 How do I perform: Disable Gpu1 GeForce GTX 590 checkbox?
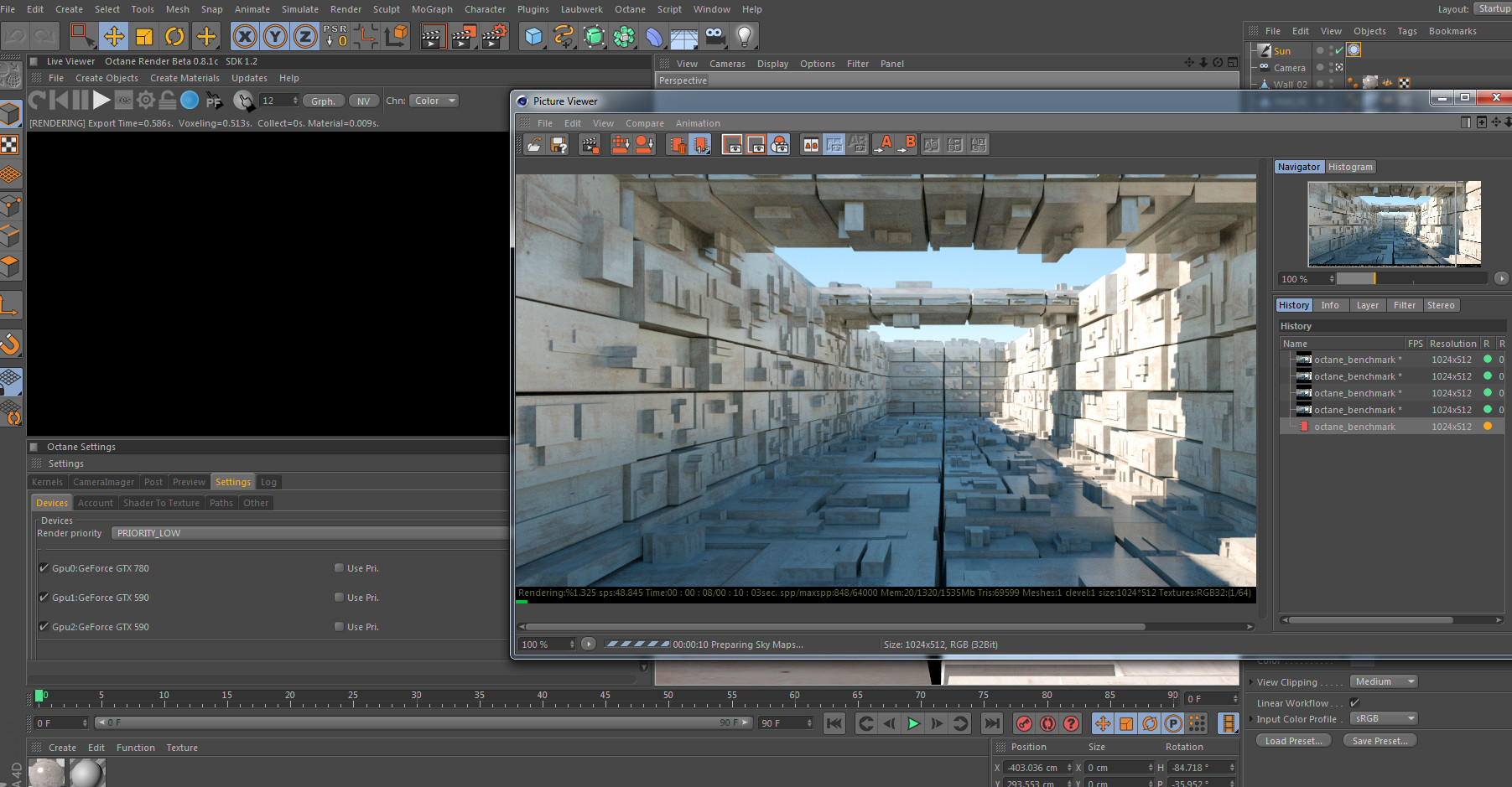(x=44, y=598)
